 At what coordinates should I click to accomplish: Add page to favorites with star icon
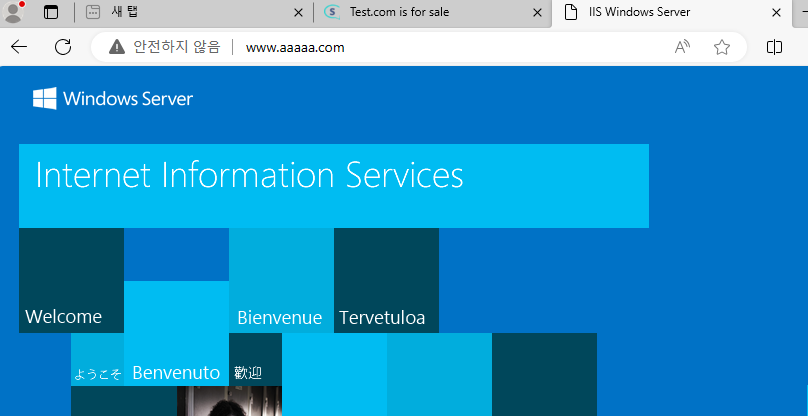(722, 47)
